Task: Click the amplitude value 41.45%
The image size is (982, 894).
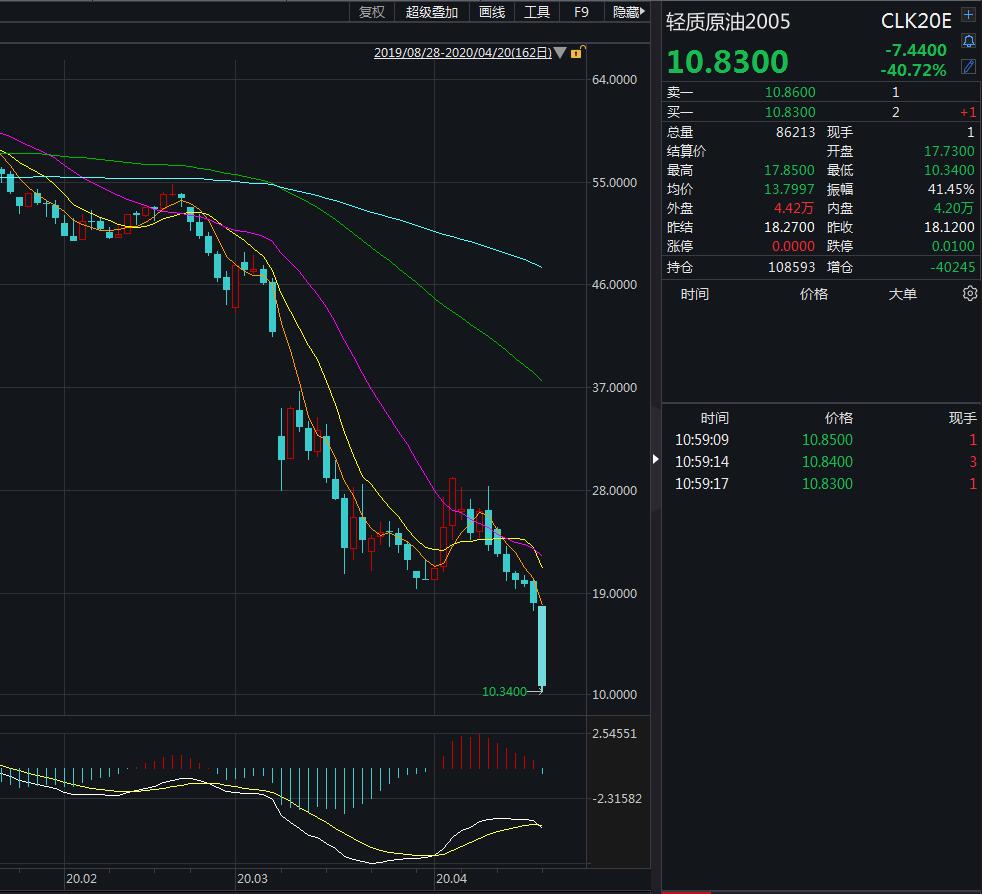Action: [x=951, y=189]
